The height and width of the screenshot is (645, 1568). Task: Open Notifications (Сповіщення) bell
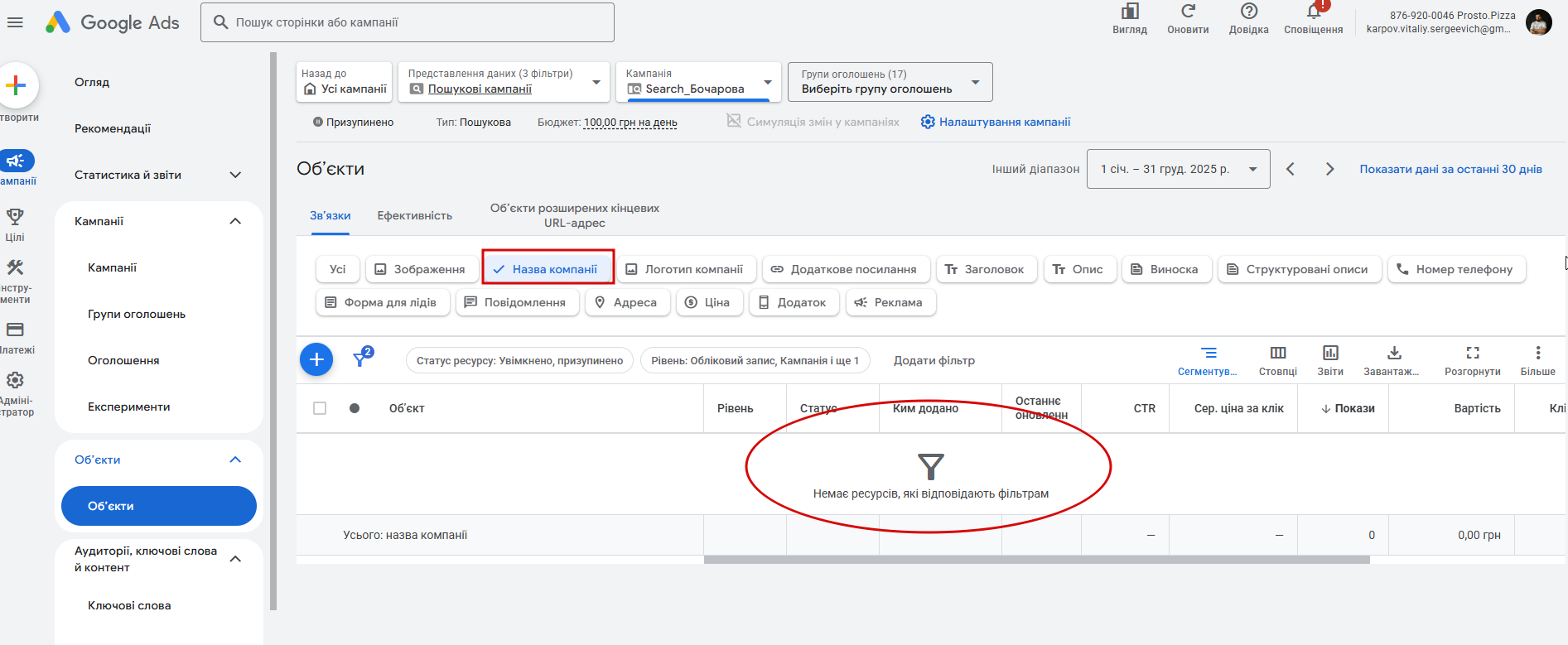[x=1313, y=12]
